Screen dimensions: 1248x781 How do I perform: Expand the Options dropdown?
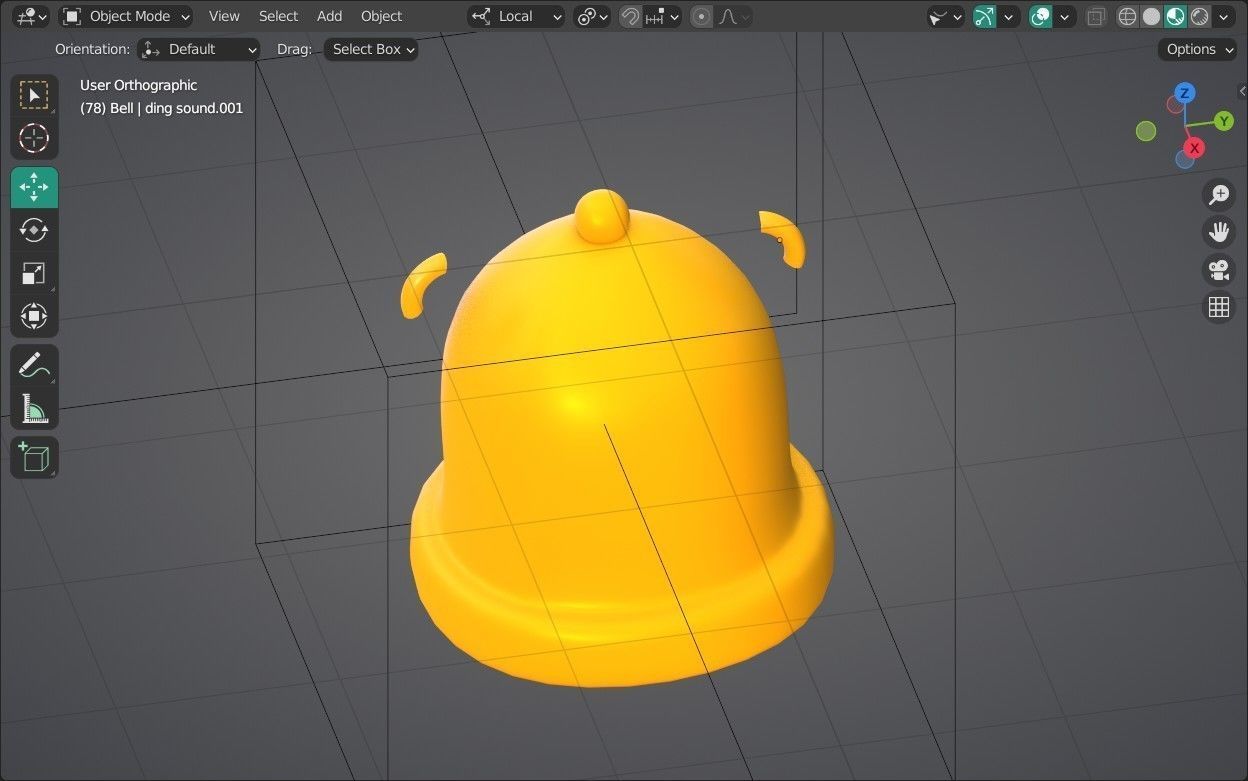(x=1197, y=49)
